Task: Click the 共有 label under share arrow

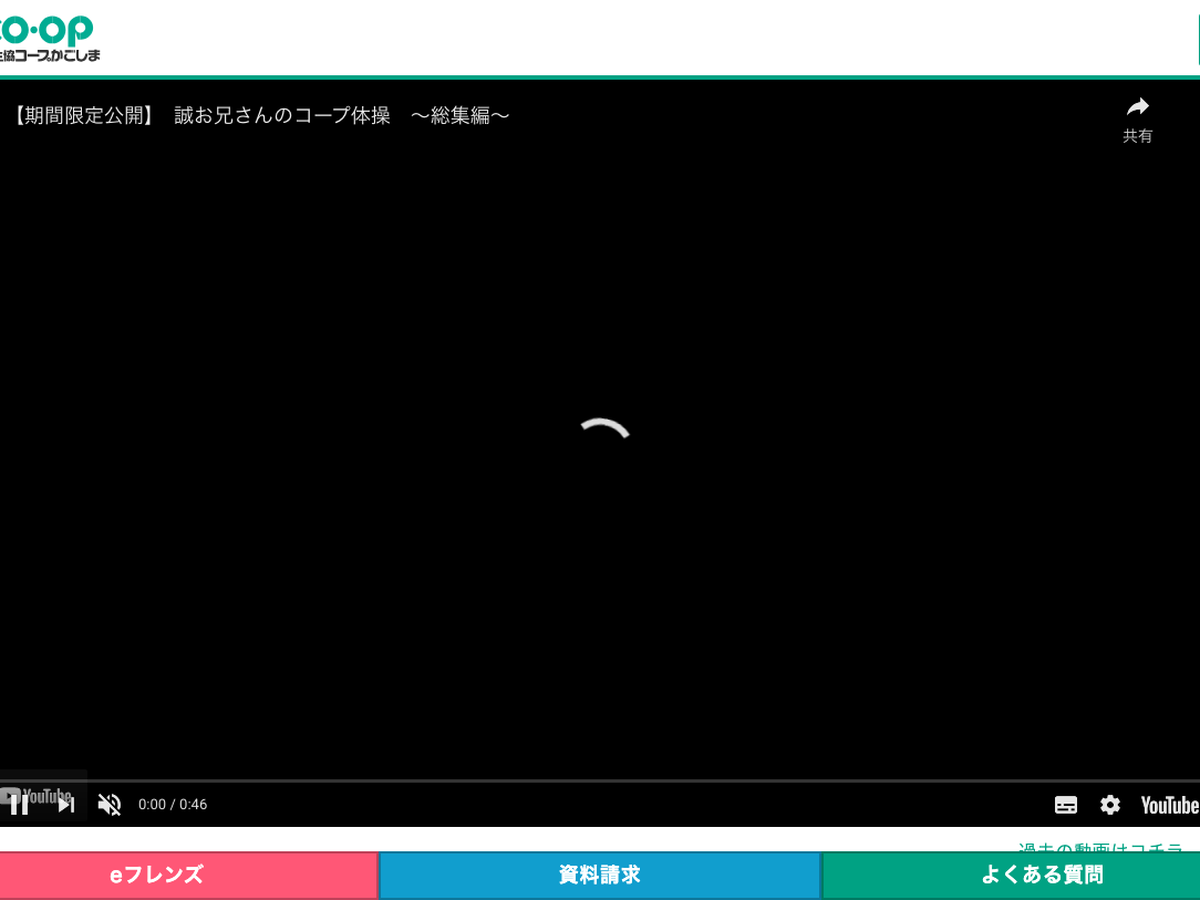Action: point(1137,136)
